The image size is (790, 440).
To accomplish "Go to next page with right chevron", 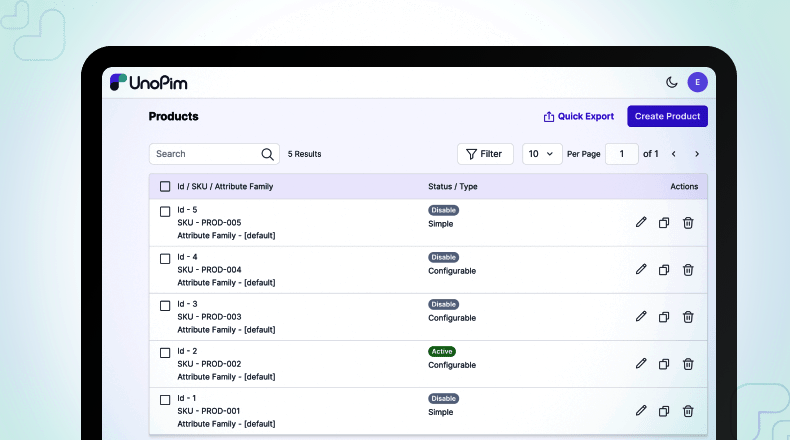I will pyautogui.click(x=697, y=154).
